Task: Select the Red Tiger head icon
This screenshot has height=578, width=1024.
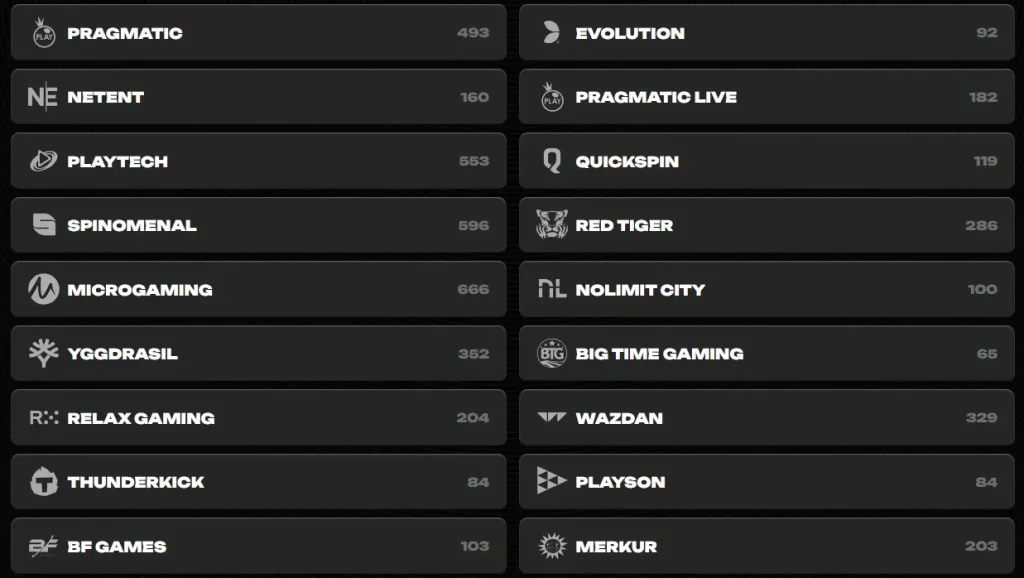Action: click(552, 225)
